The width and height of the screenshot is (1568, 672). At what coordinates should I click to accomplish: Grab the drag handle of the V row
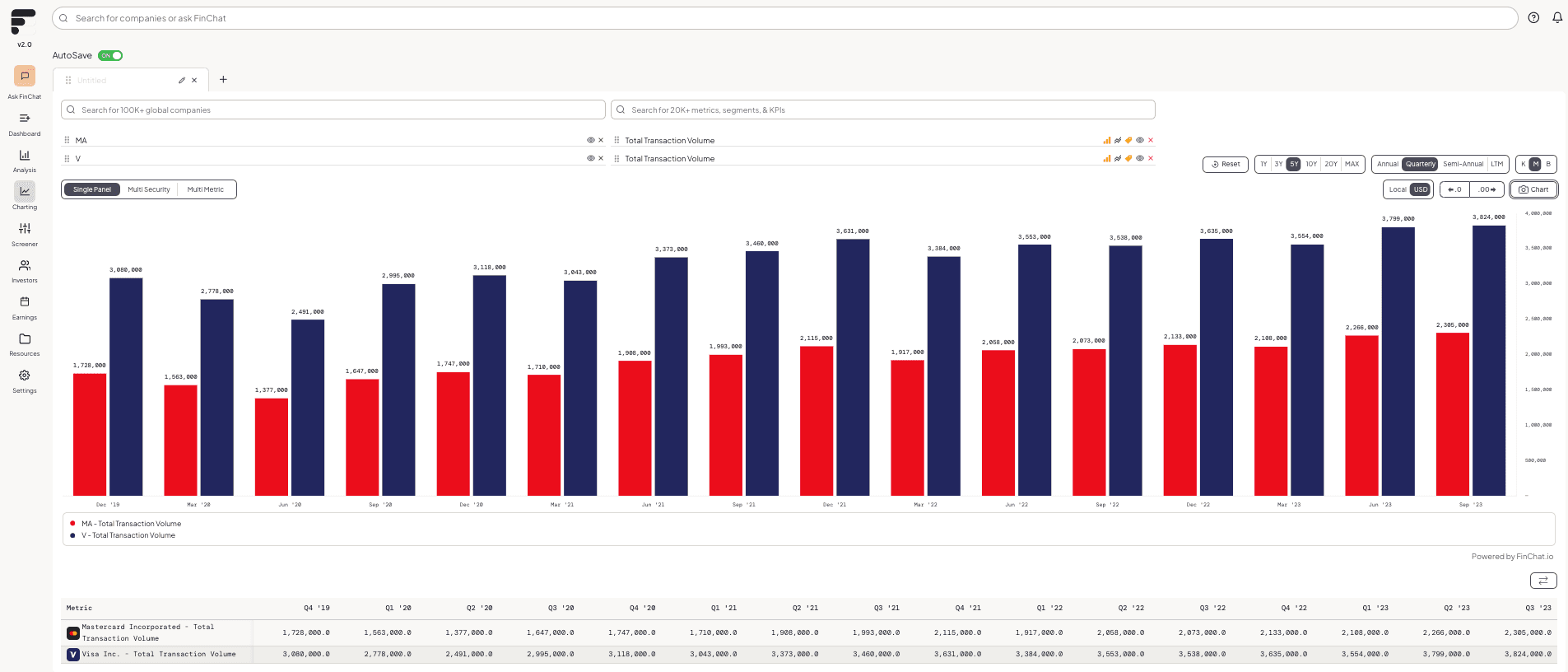pyautogui.click(x=67, y=158)
